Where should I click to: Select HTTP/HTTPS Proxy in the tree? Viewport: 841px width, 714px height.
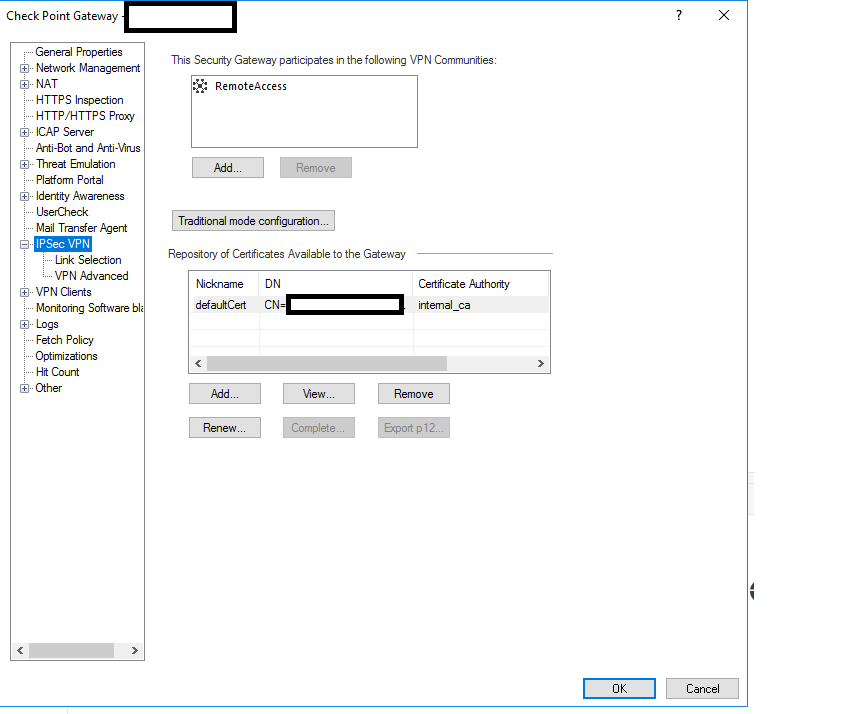point(85,116)
